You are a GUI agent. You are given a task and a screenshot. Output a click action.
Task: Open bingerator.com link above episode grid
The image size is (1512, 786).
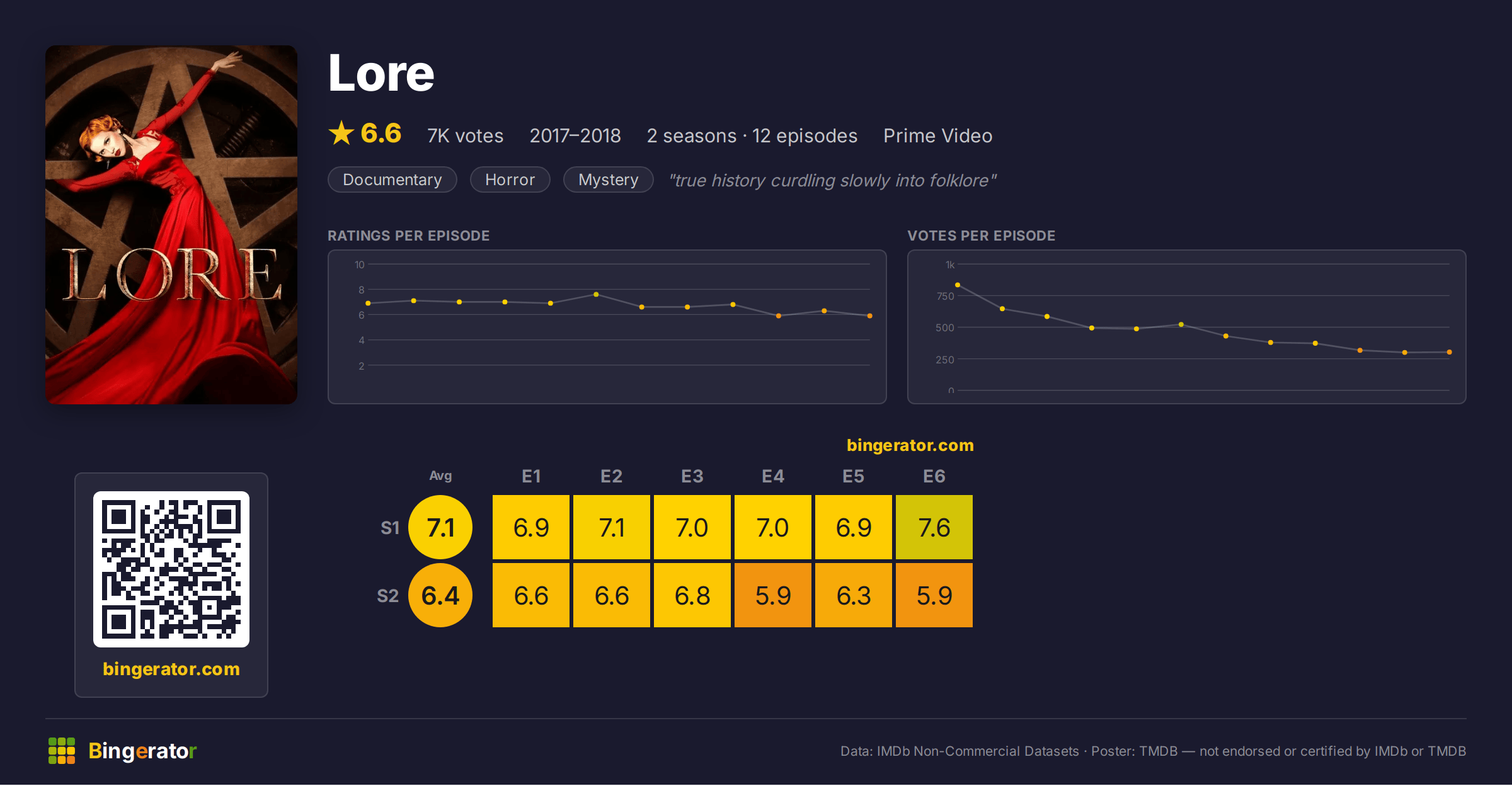pos(910,445)
